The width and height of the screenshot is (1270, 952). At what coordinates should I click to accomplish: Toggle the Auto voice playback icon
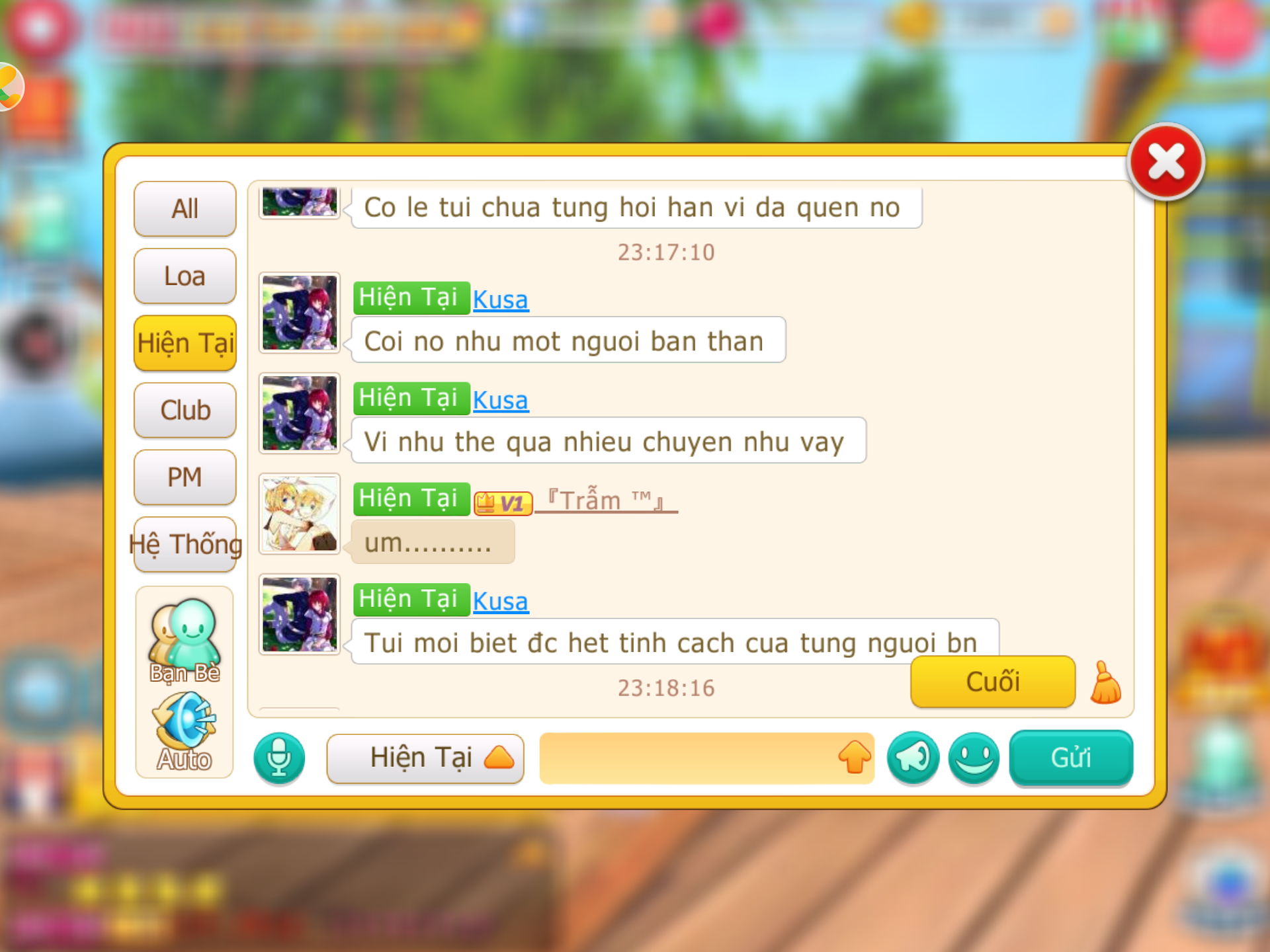[185, 732]
